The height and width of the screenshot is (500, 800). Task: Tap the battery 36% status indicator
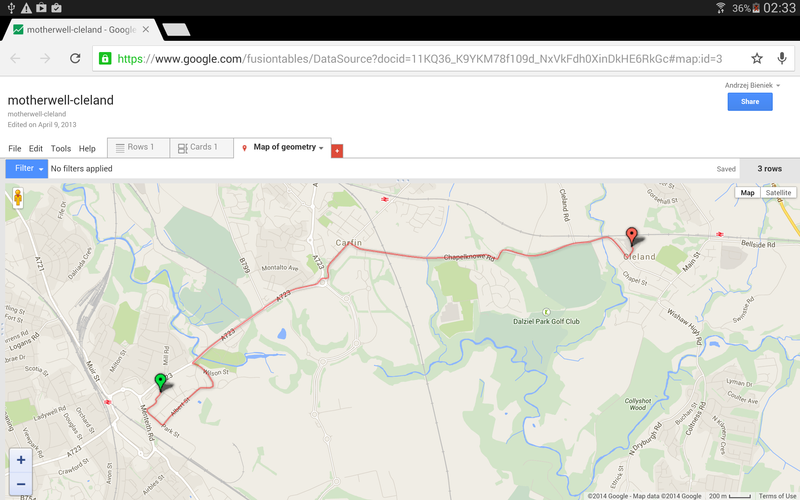(746, 8)
